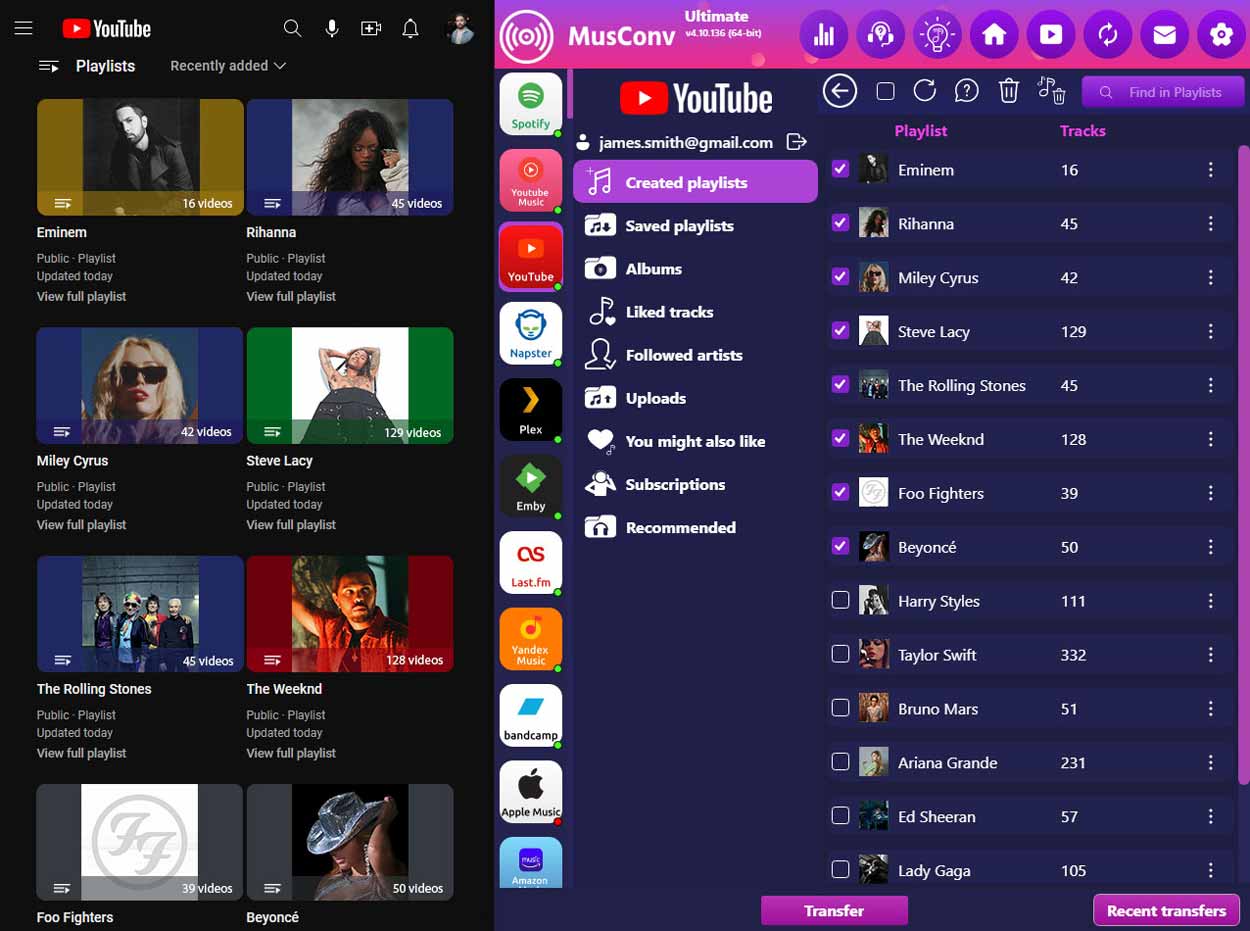Select Spotify in the service sidebar
The image size is (1250, 931).
tap(531, 104)
